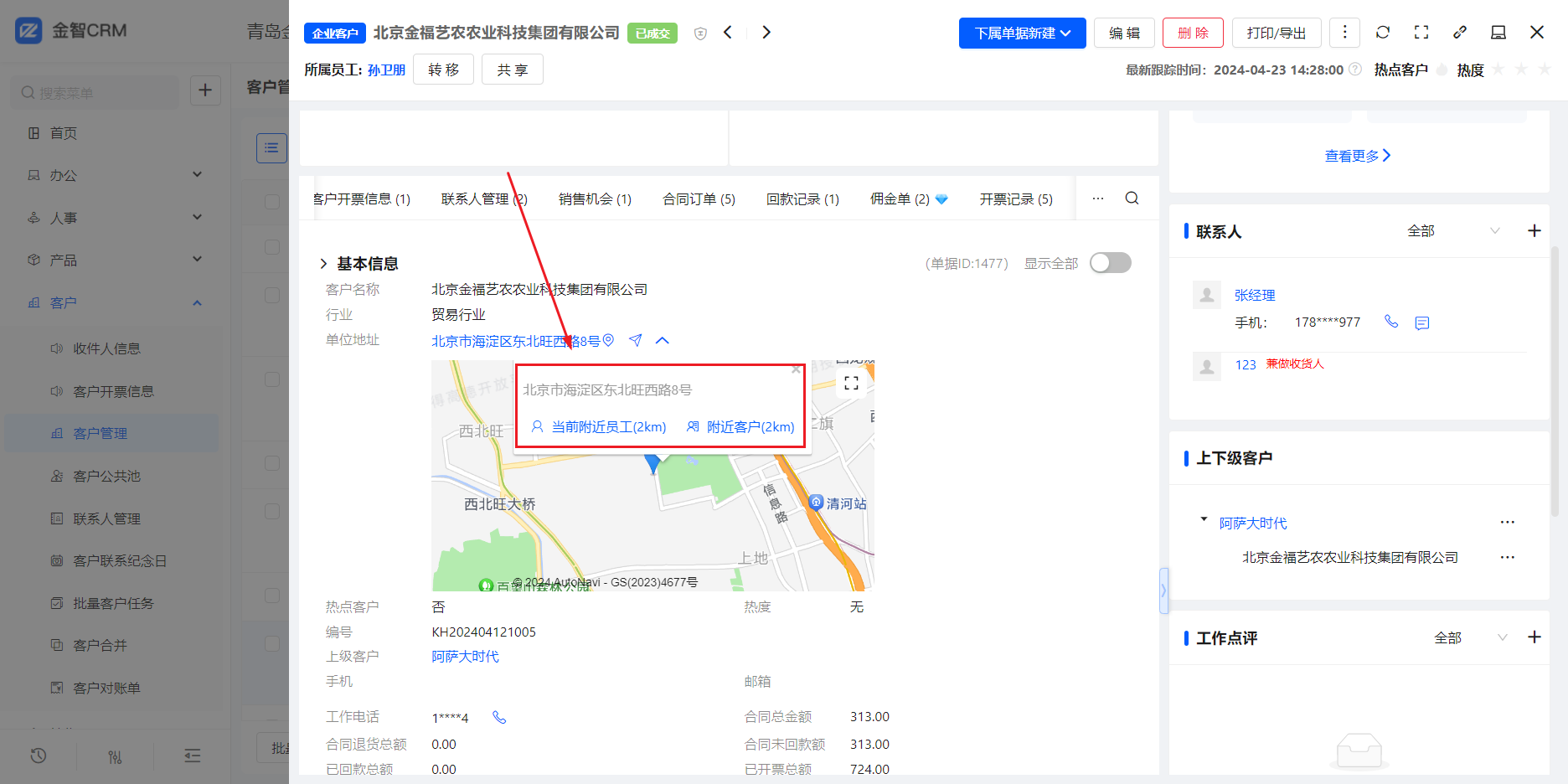The image size is (1568, 784).
Task: Open contact 张经理 name link
Action: [1255, 295]
